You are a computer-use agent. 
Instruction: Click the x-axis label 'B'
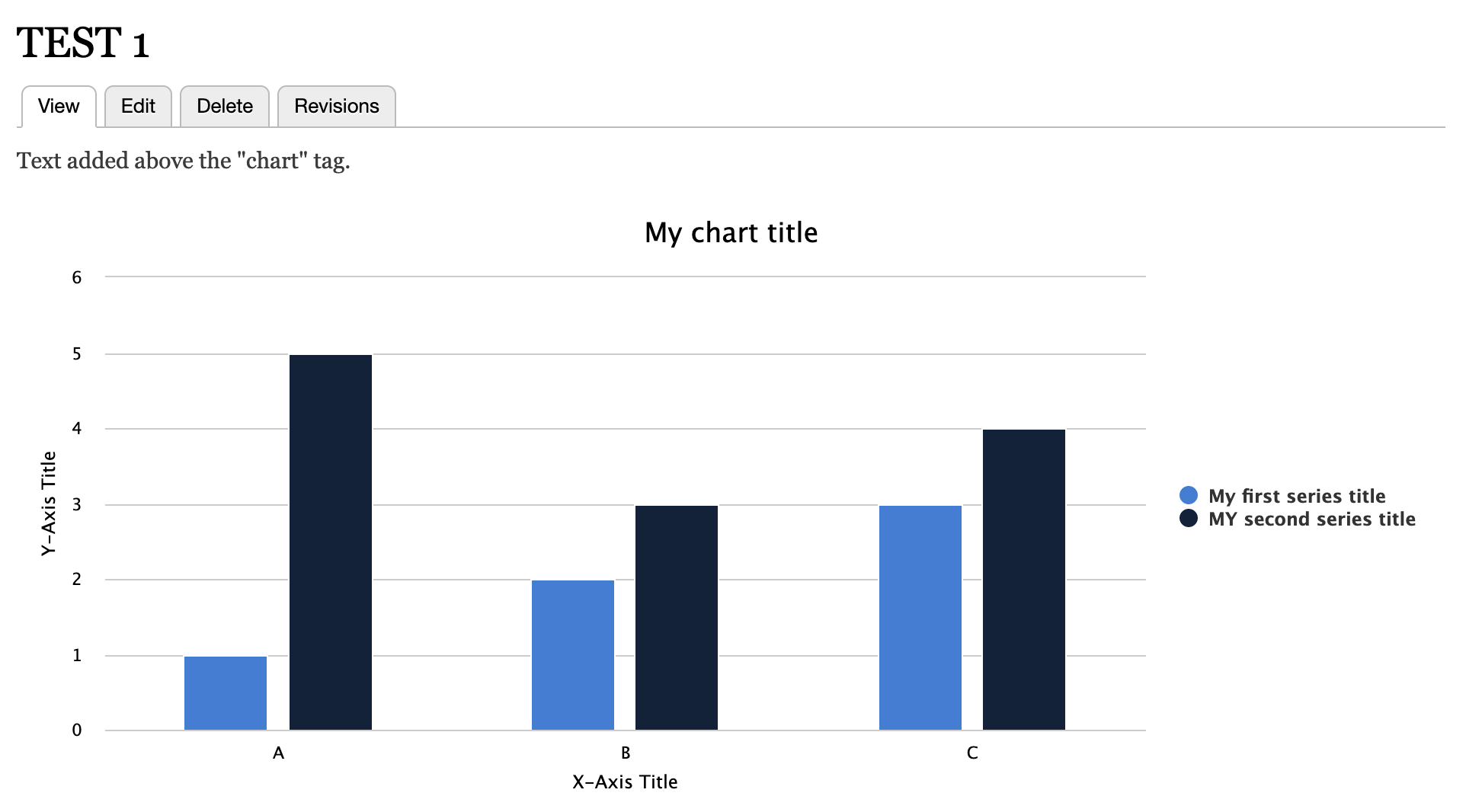[x=626, y=753]
